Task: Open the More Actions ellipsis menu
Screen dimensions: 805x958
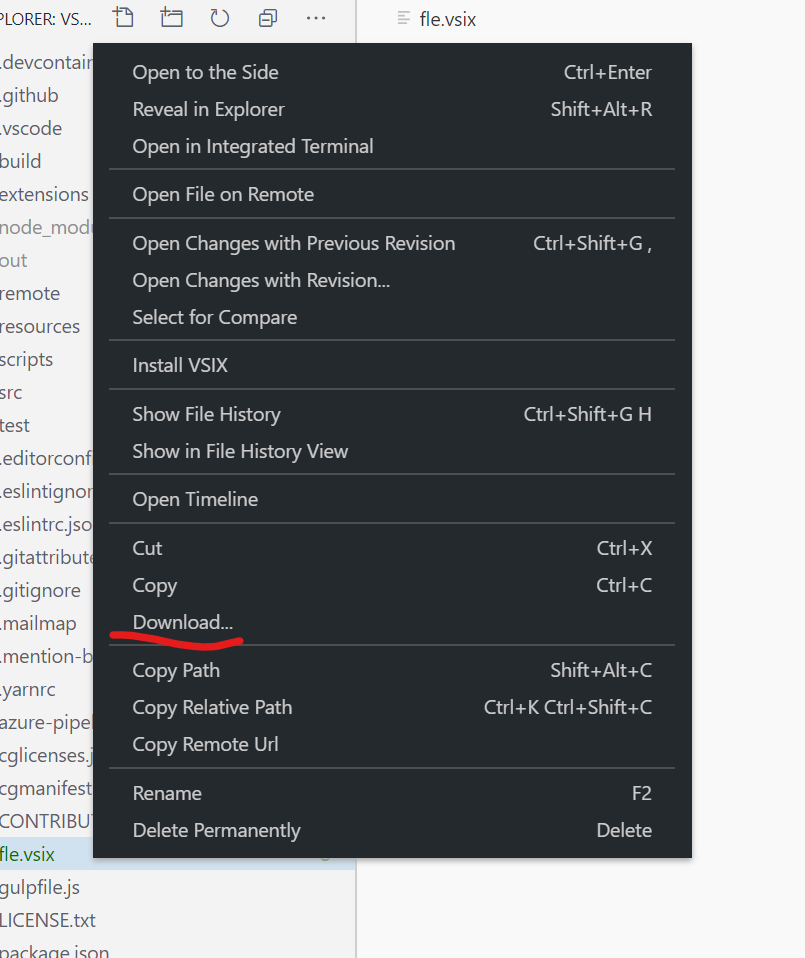Action: coord(315,17)
